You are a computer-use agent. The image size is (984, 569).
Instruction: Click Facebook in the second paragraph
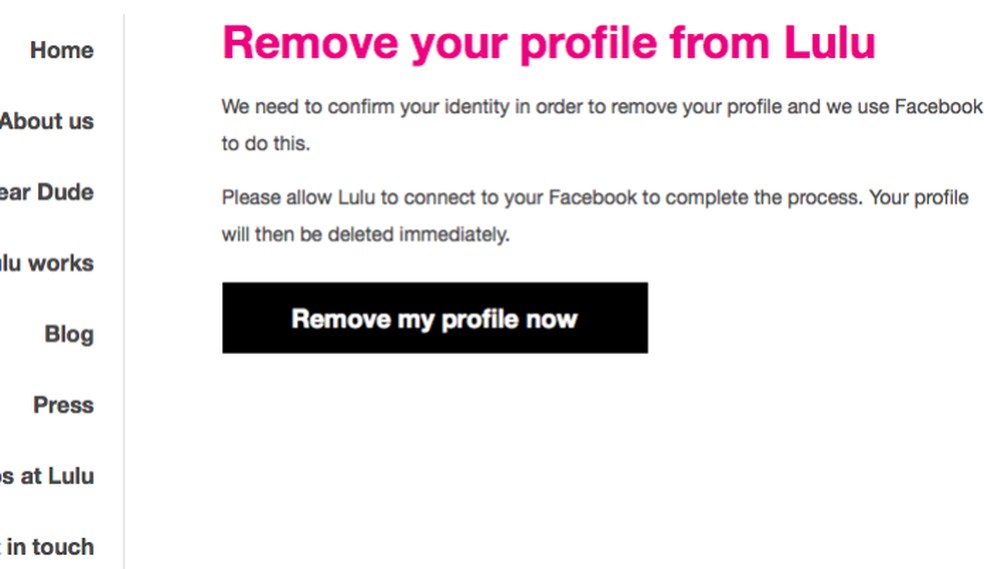click(592, 197)
